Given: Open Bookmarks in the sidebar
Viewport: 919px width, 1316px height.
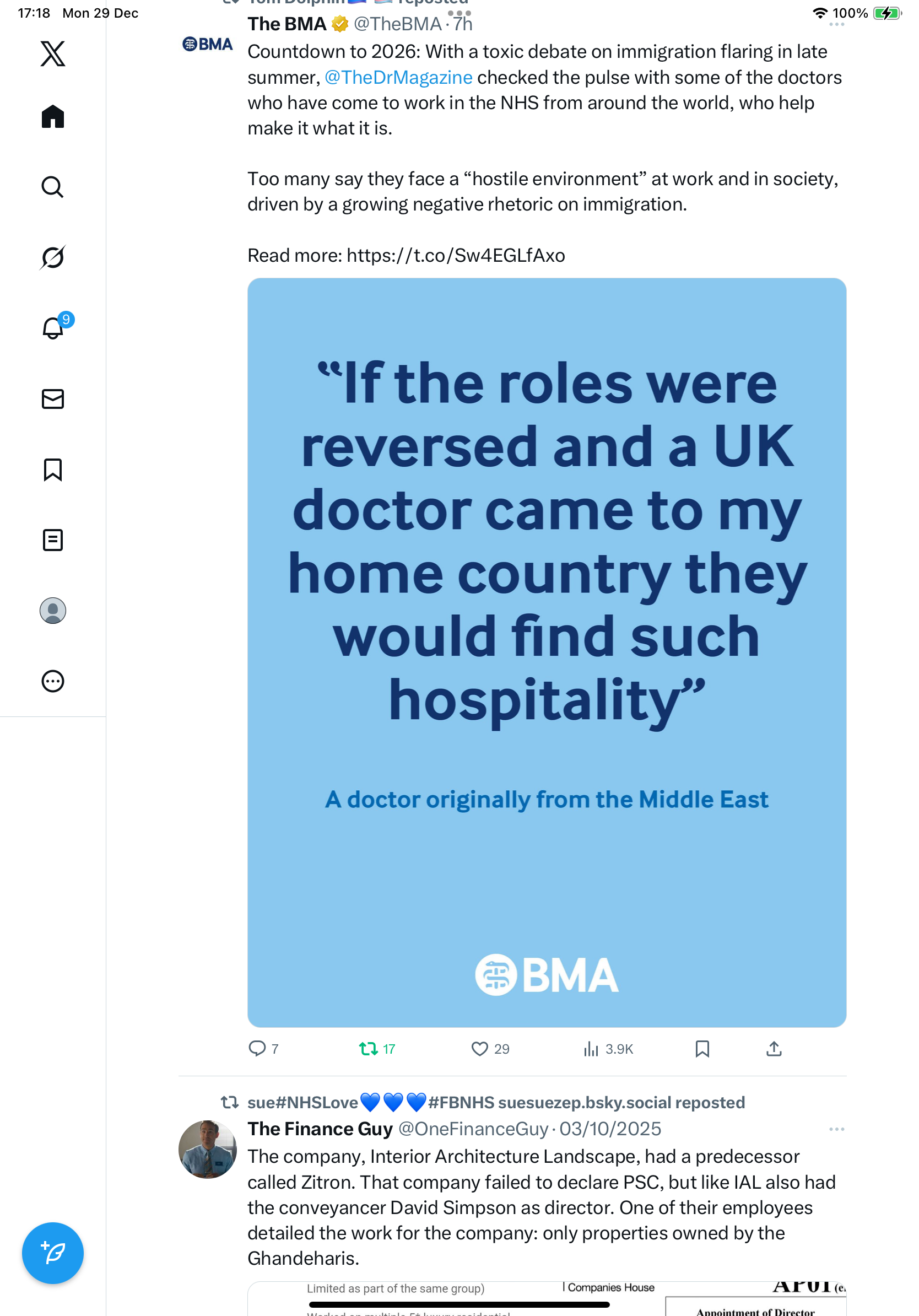Looking at the screenshot, I should tap(53, 470).
